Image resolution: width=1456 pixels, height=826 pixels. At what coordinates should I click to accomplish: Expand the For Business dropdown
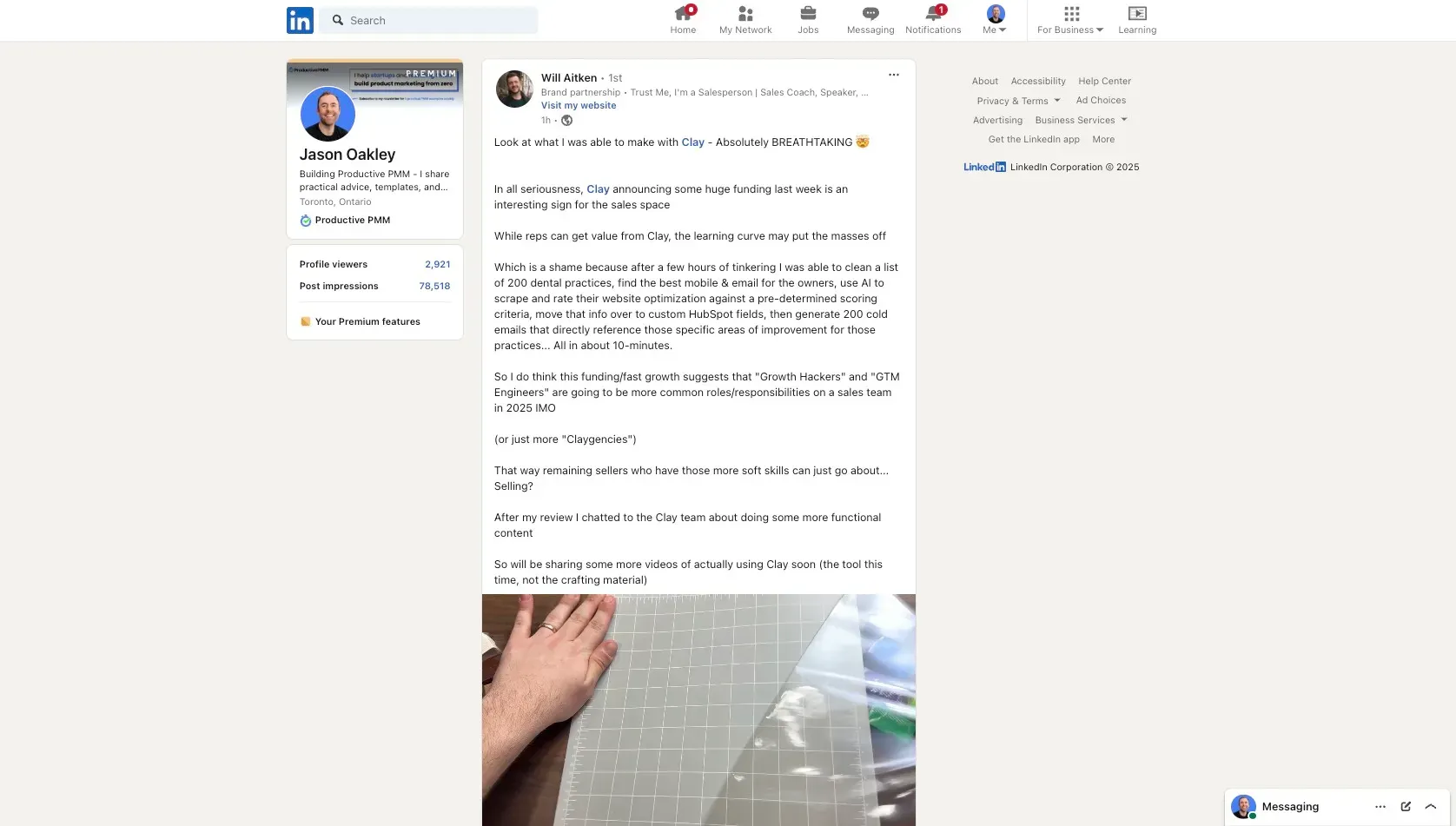click(x=1070, y=20)
